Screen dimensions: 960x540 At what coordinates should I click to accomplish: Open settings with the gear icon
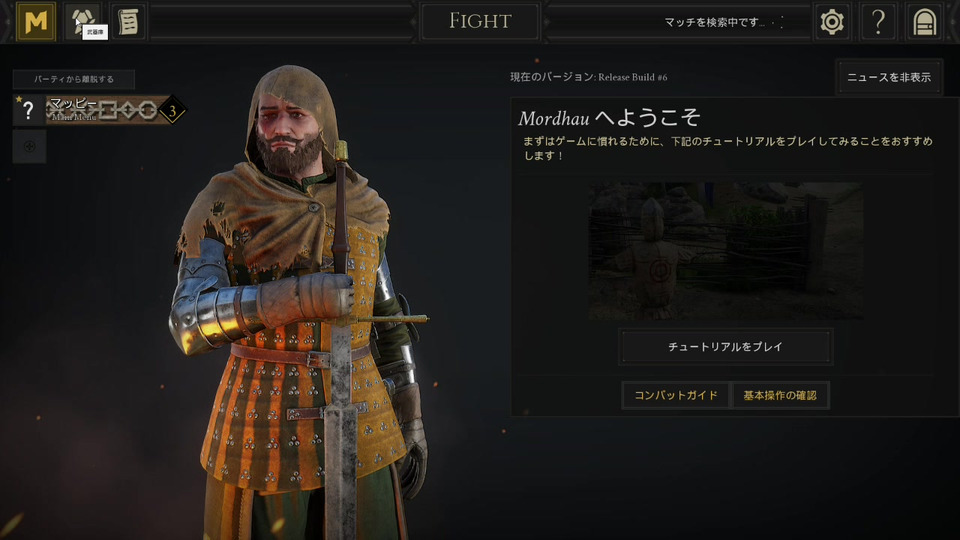pos(831,22)
